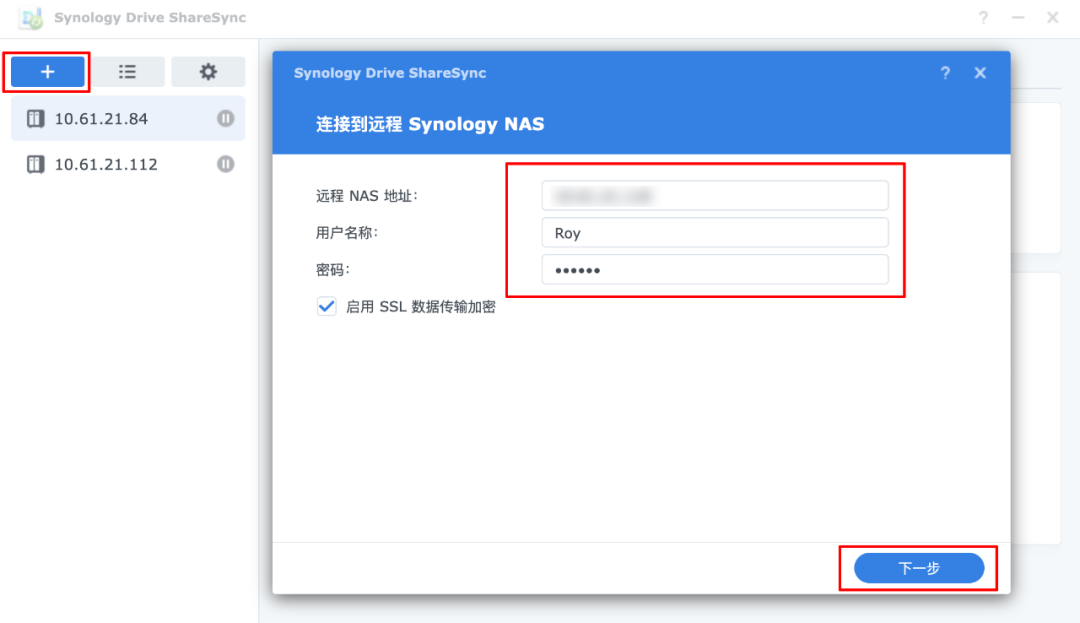
Task: Open the sync task list view icon
Action: (128, 71)
